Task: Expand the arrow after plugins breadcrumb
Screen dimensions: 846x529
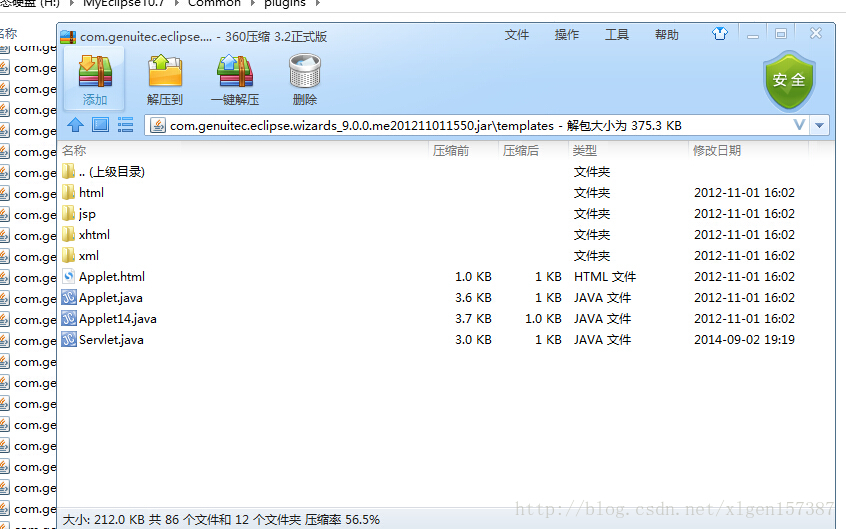Action: [317, 3]
